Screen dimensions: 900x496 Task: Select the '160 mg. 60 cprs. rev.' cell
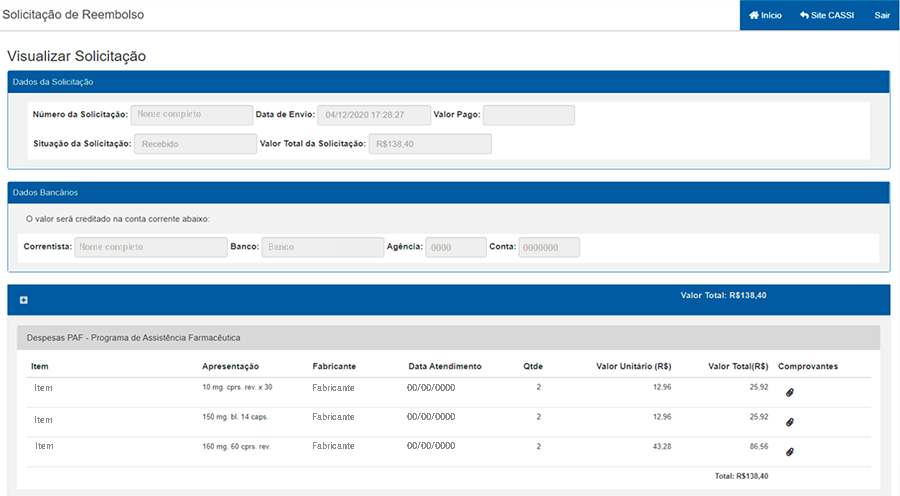tap(236, 447)
